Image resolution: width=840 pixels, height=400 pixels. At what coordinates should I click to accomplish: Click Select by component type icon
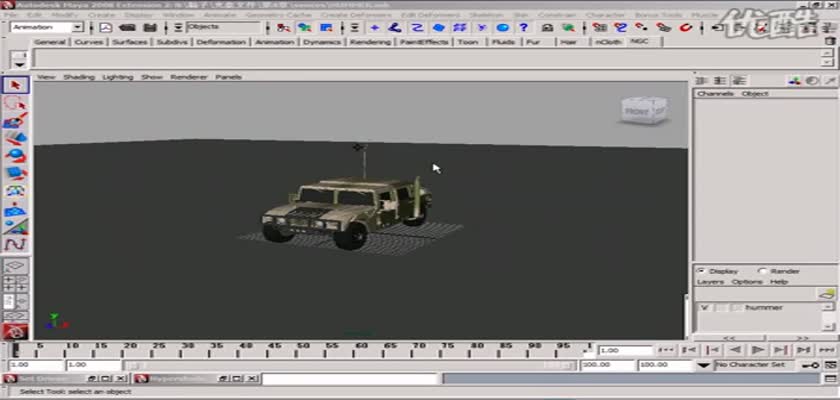[326, 27]
